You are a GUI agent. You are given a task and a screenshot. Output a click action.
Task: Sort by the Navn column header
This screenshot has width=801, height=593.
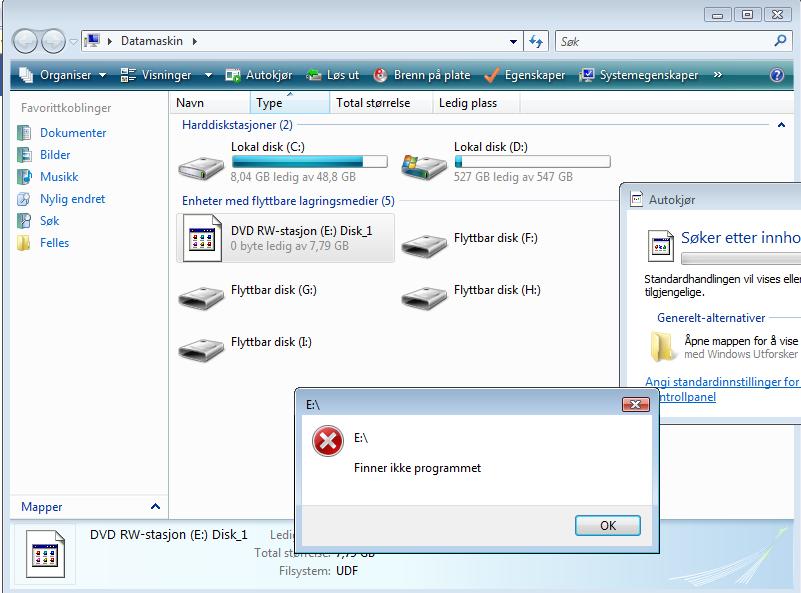point(209,103)
